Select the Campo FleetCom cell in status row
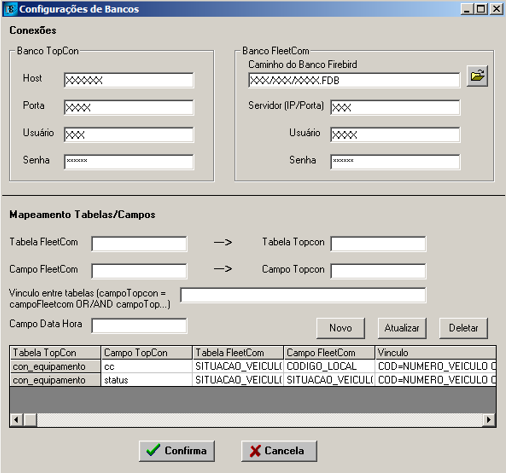 point(329,380)
